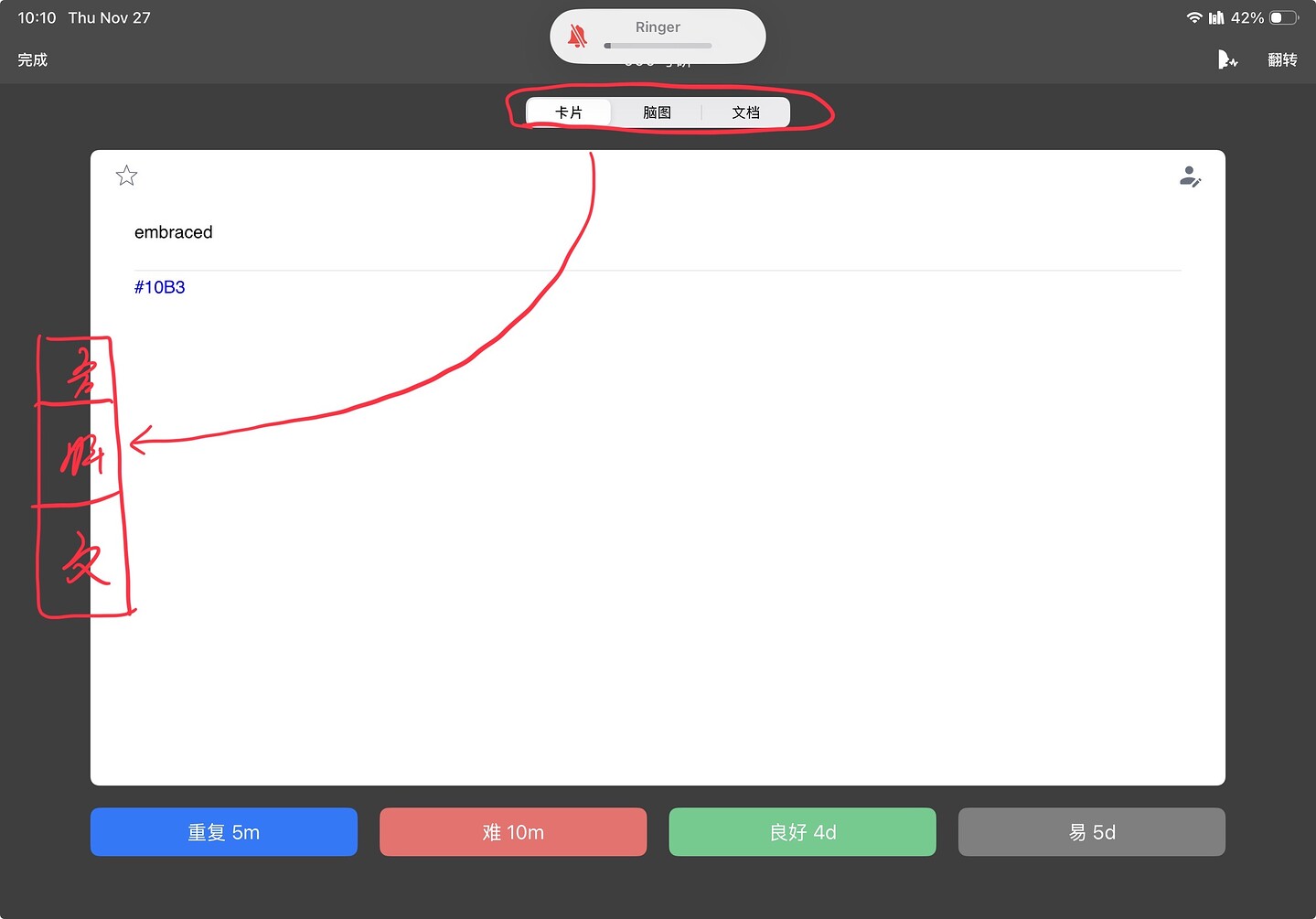Tap the speak-aloud voice icon
The width and height of the screenshot is (1316, 919).
[x=1226, y=60]
